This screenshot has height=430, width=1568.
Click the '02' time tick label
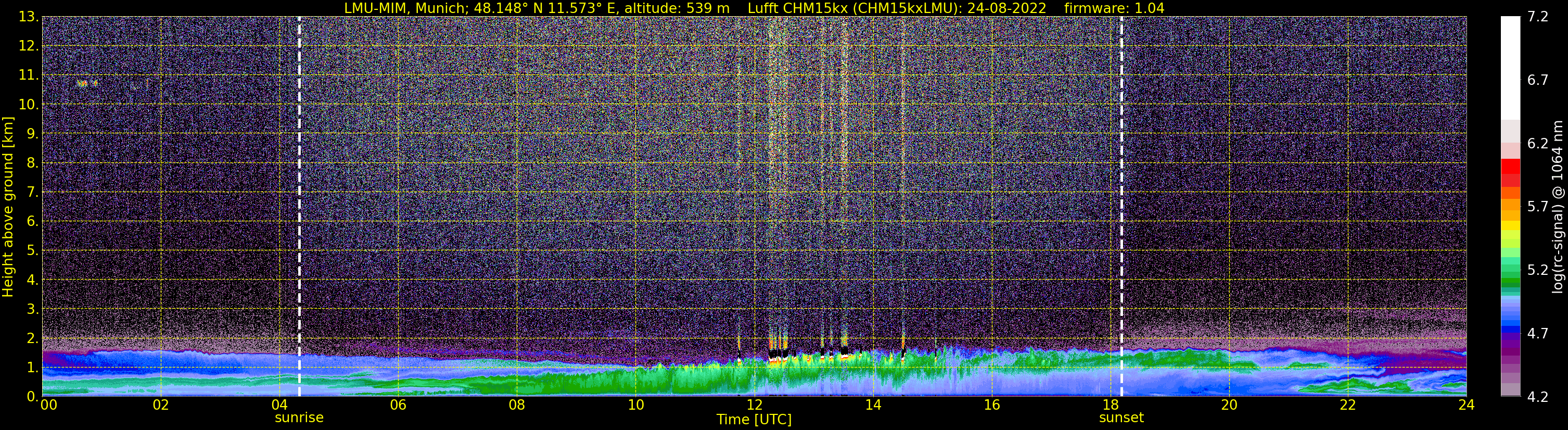[160, 405]
